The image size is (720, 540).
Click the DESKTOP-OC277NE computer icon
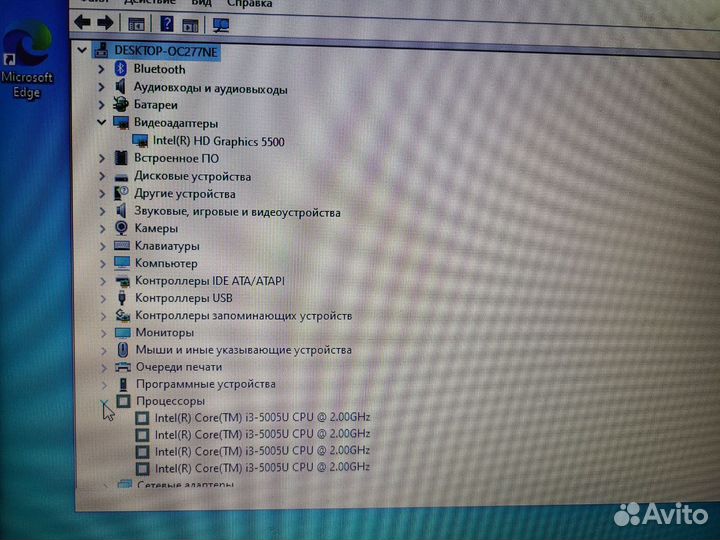pos(101,50)
